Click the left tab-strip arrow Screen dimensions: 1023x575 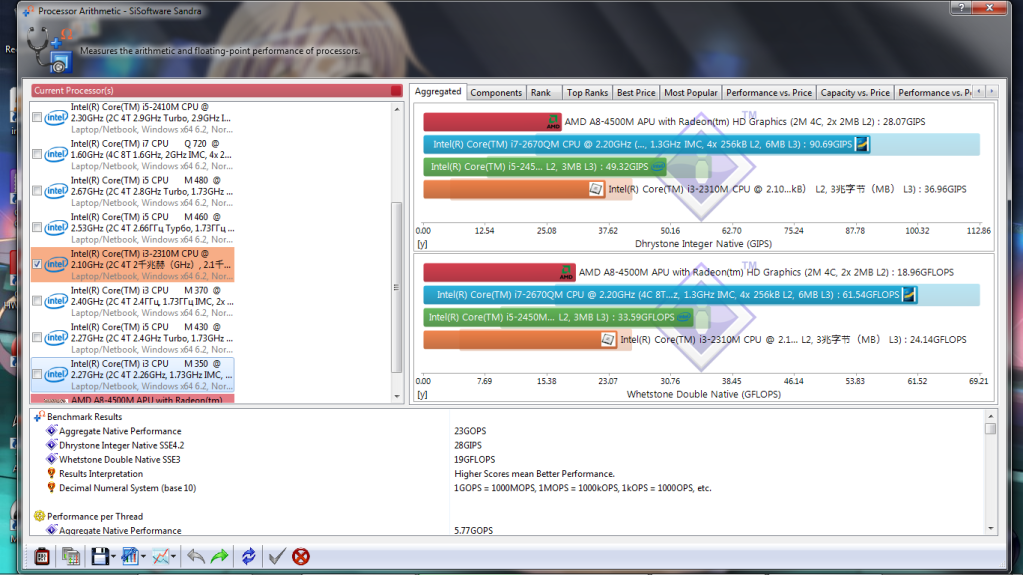click(979, 92)
